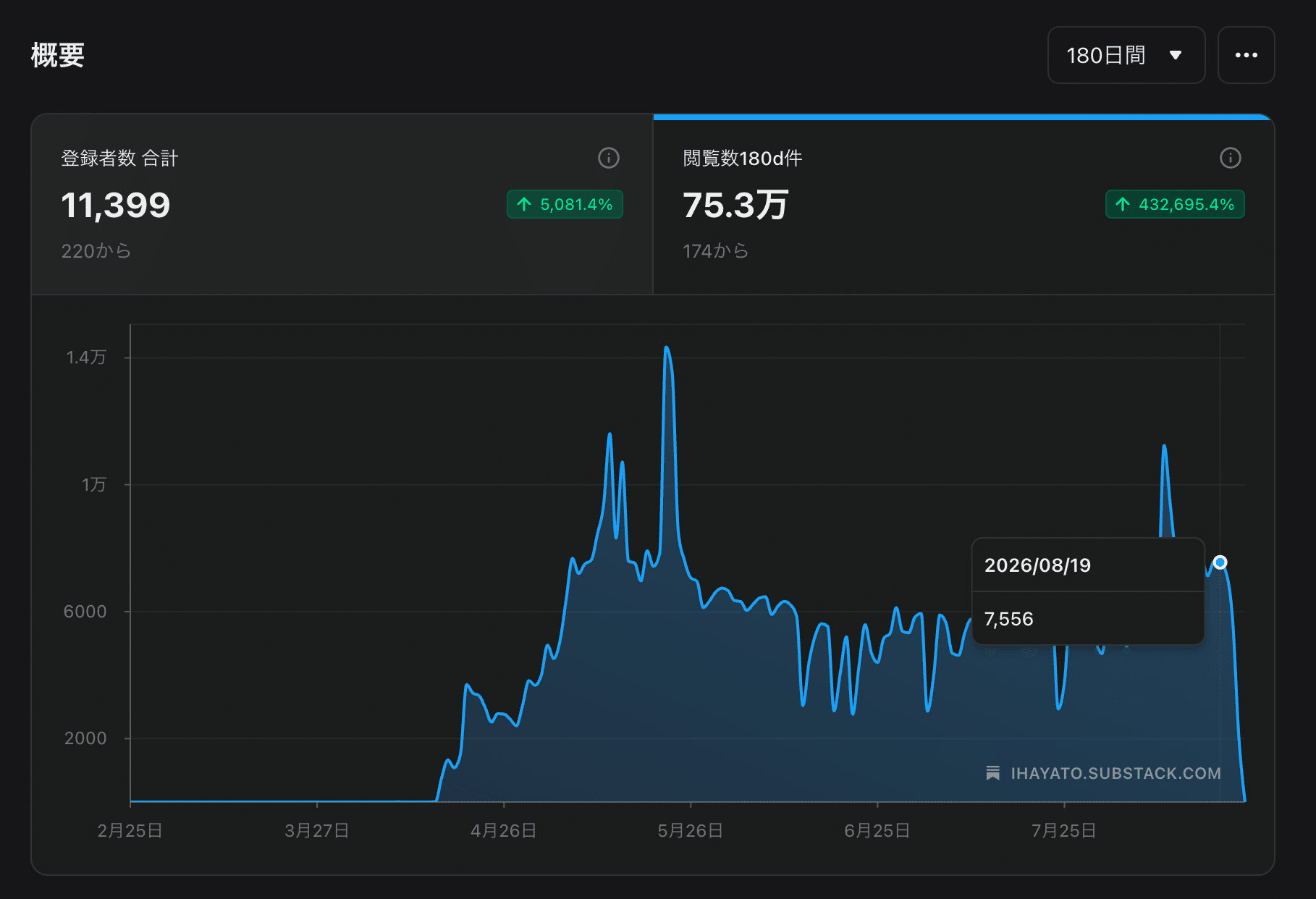The image size is (1316, 899).
Task: Click the 11,399 subscriber total number
Action: (x=116, y=205)
